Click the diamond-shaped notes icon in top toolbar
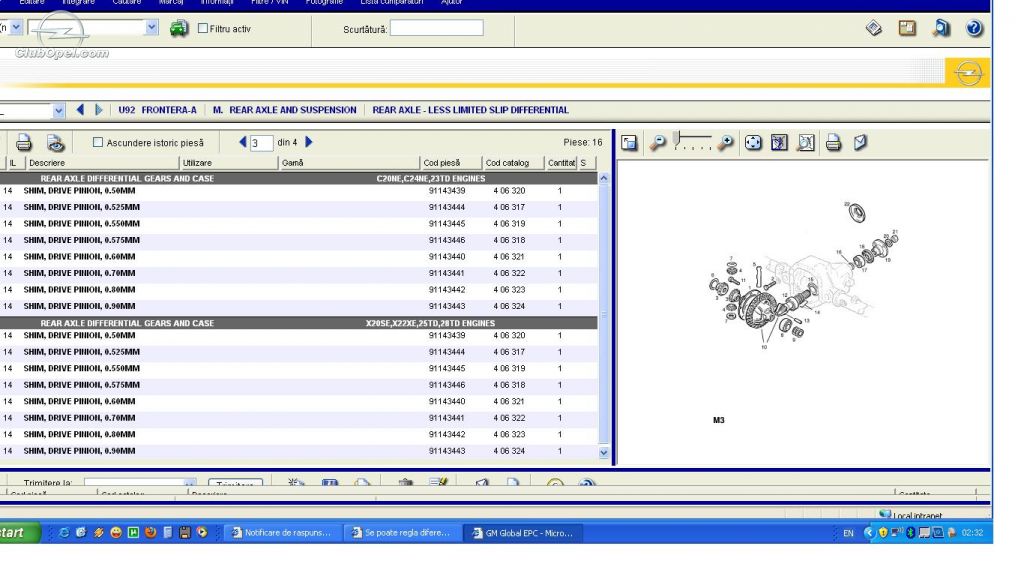The width and height of the screenshot is (1024, 576). tap(874, 28)
